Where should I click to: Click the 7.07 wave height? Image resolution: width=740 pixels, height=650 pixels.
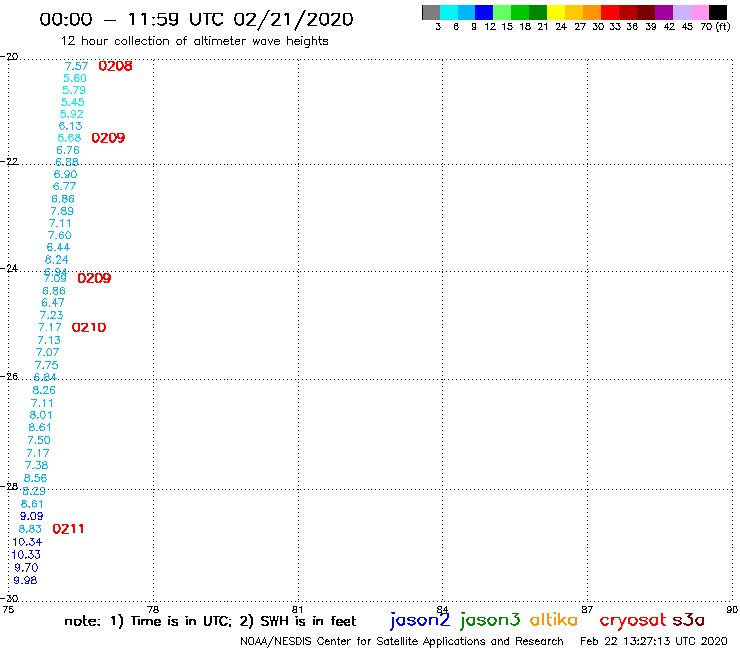(x=48, y=353)
